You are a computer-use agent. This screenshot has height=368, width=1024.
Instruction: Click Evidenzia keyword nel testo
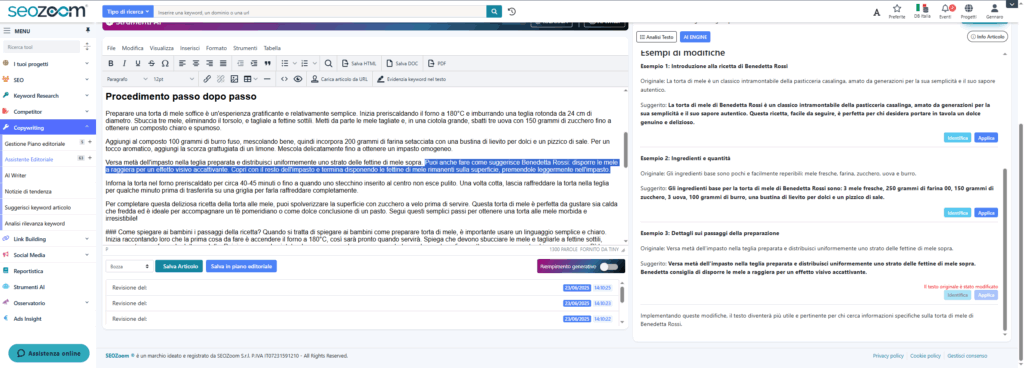click(x=411, y=79)
